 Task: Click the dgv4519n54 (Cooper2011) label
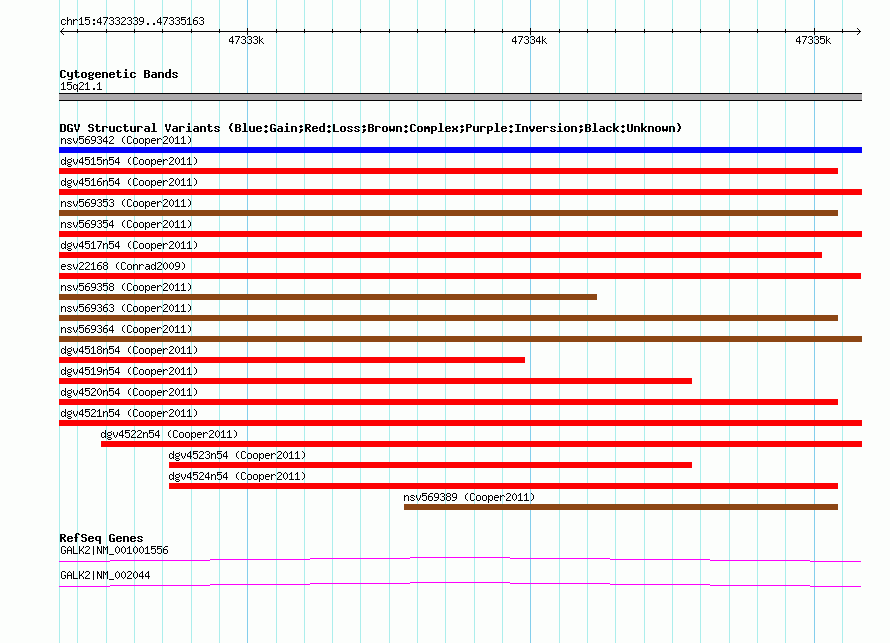click(x=129, y=371)
